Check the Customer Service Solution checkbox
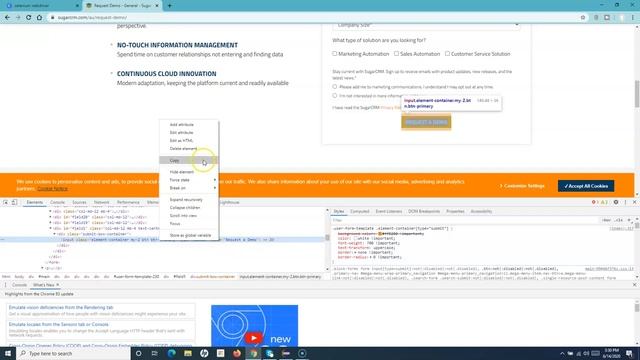Viewport: 640px width, 360px height. tap(447, 53)
